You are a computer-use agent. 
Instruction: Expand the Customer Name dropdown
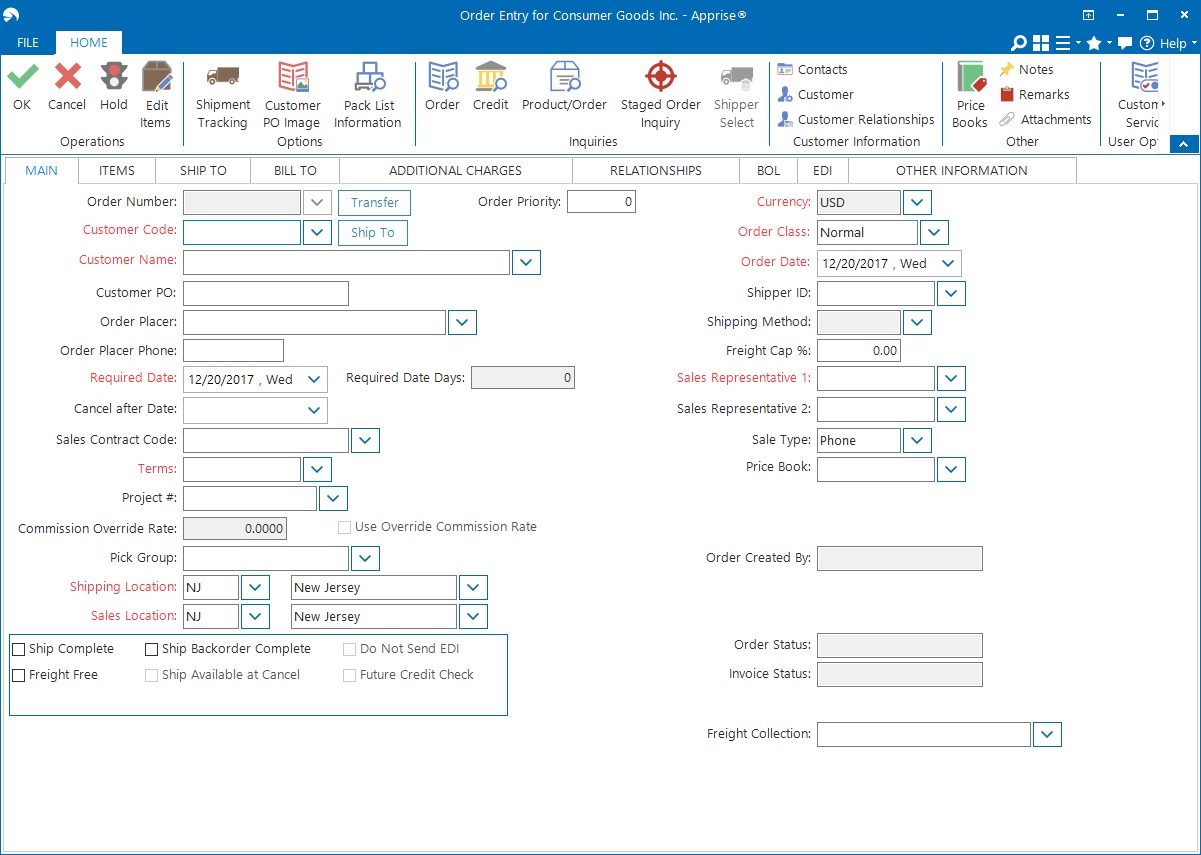pos(527,262)
